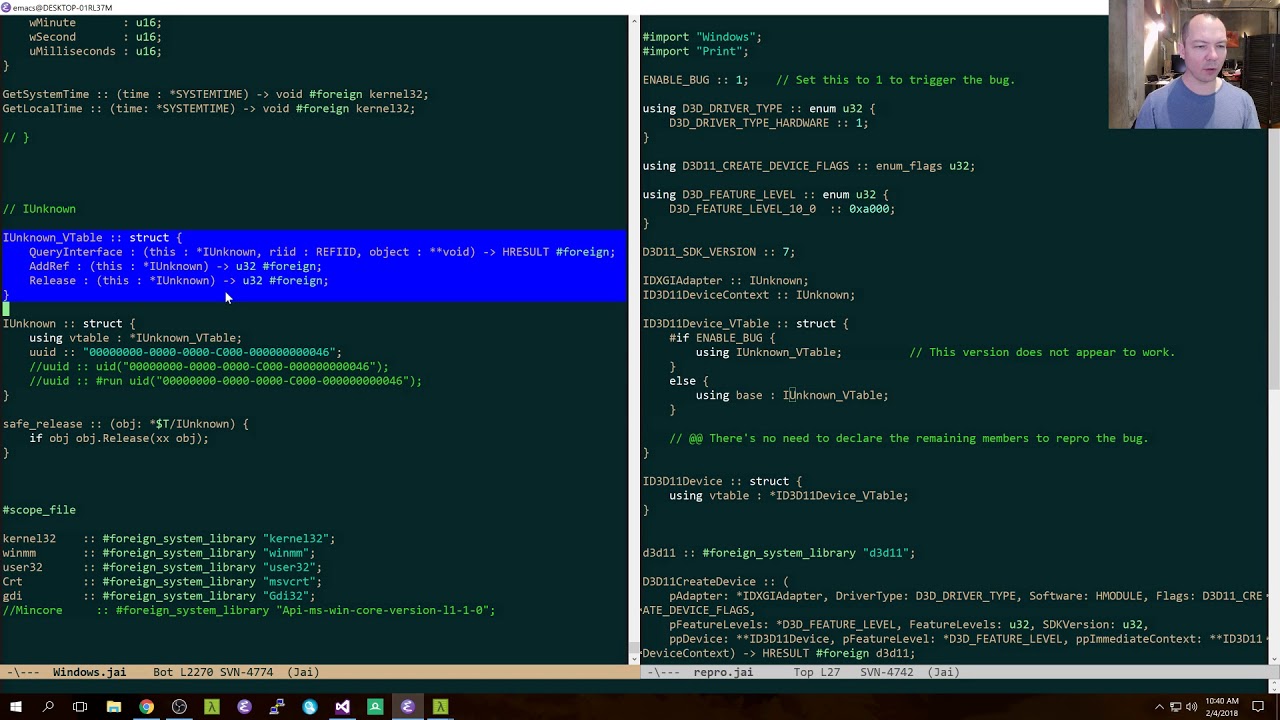This screenshot has width=1280, height=720.
Task: Click the GetSystemTime declaration line
Action: coord(215,94)
